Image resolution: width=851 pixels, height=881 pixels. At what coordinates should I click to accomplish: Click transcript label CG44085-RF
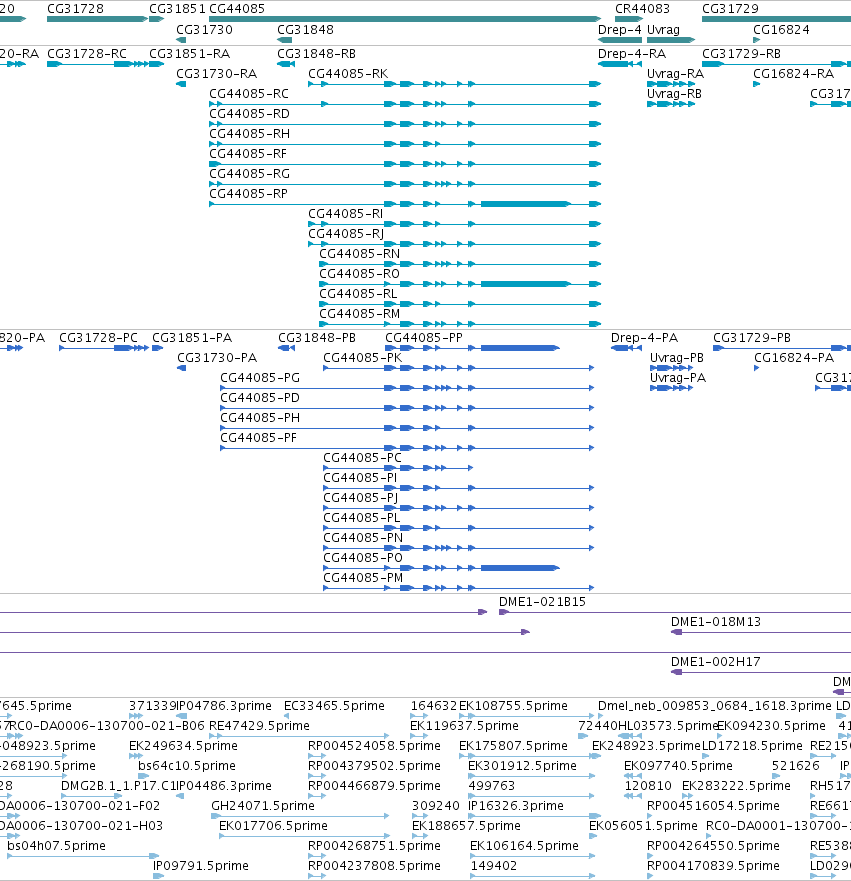(x=248, y=155)
